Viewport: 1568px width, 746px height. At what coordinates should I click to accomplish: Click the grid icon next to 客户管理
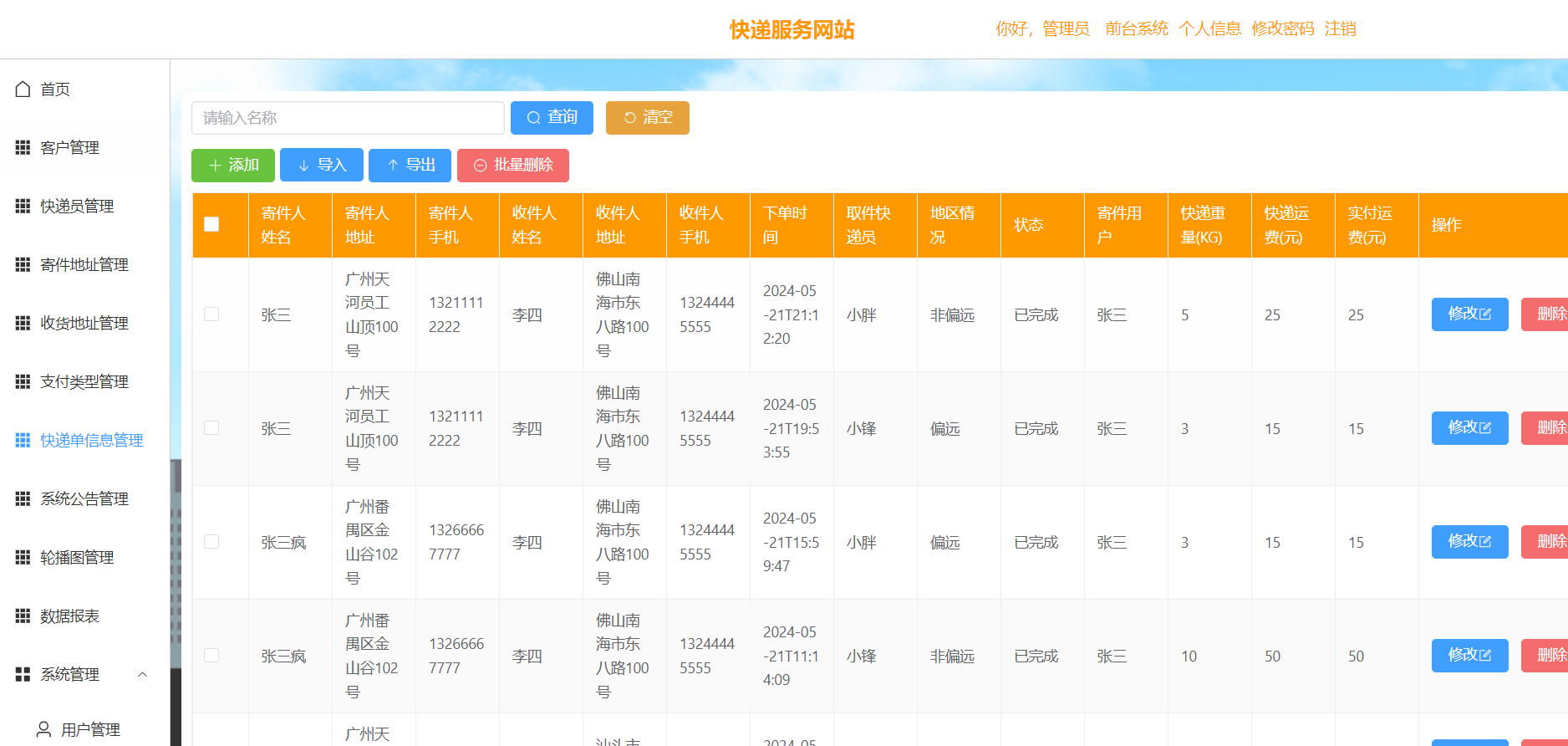(x=23, y=147)
